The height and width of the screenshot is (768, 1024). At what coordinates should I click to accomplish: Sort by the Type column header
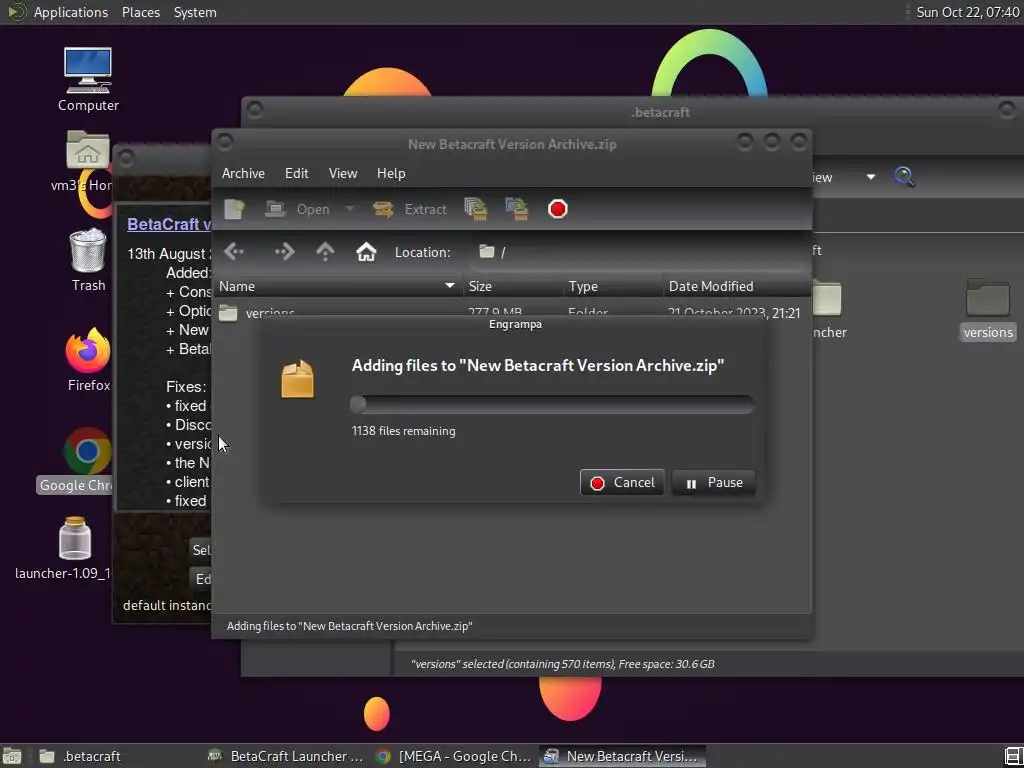(x=613, y=286)
